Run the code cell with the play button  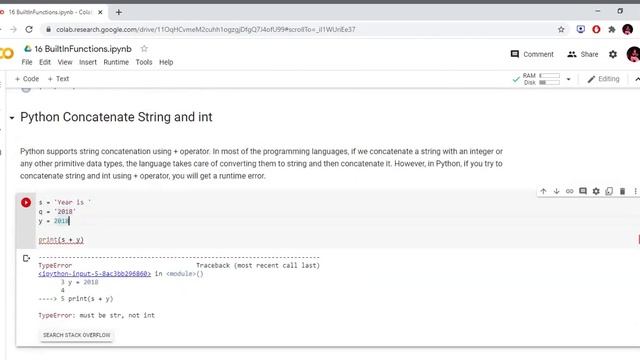pos(26,202)
